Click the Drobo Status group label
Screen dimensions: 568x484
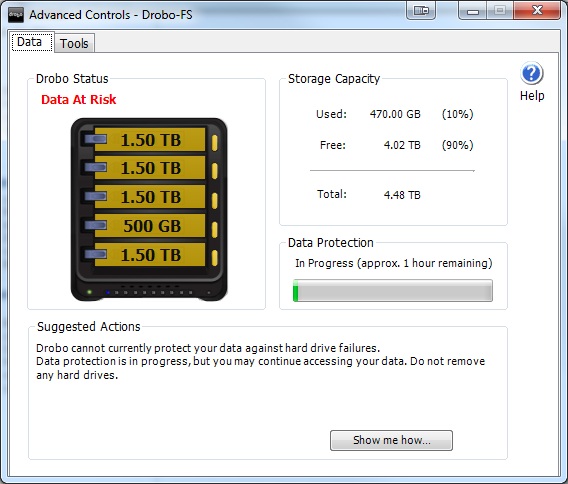[x=72, y=79]
